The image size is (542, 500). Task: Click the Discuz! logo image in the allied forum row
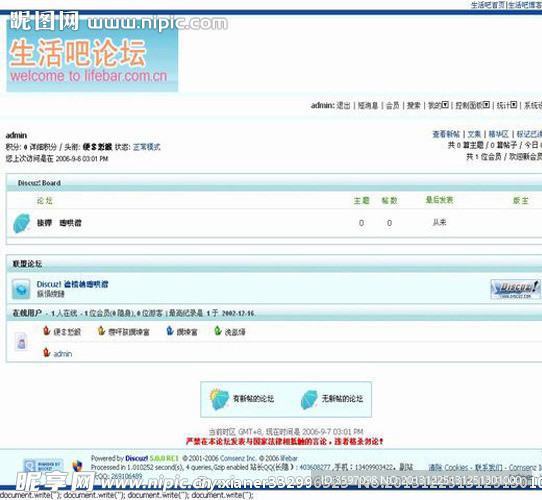[515, 289]
